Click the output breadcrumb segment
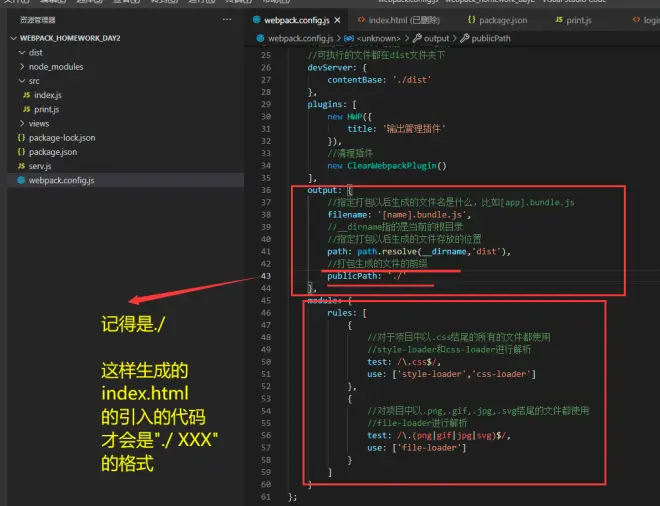This screenshot has width=660, height=506. point(436,38)
